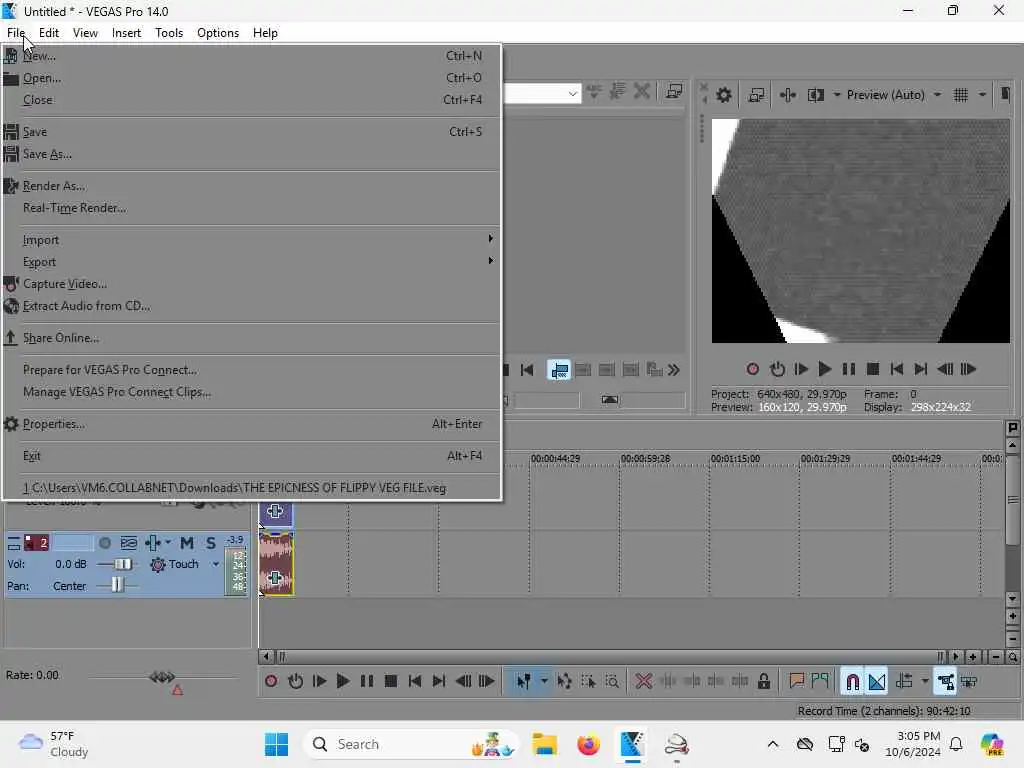Click the Windows Start button

coord(276,744)
